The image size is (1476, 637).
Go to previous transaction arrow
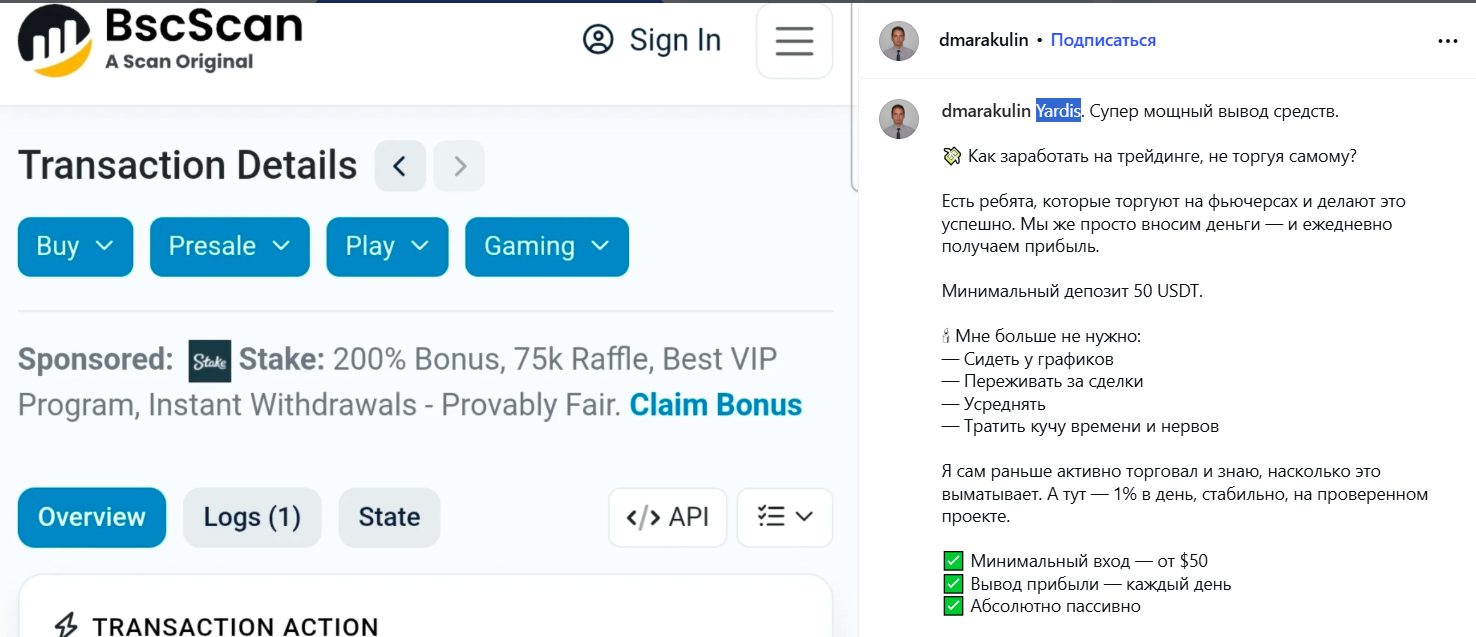(400, 166)
